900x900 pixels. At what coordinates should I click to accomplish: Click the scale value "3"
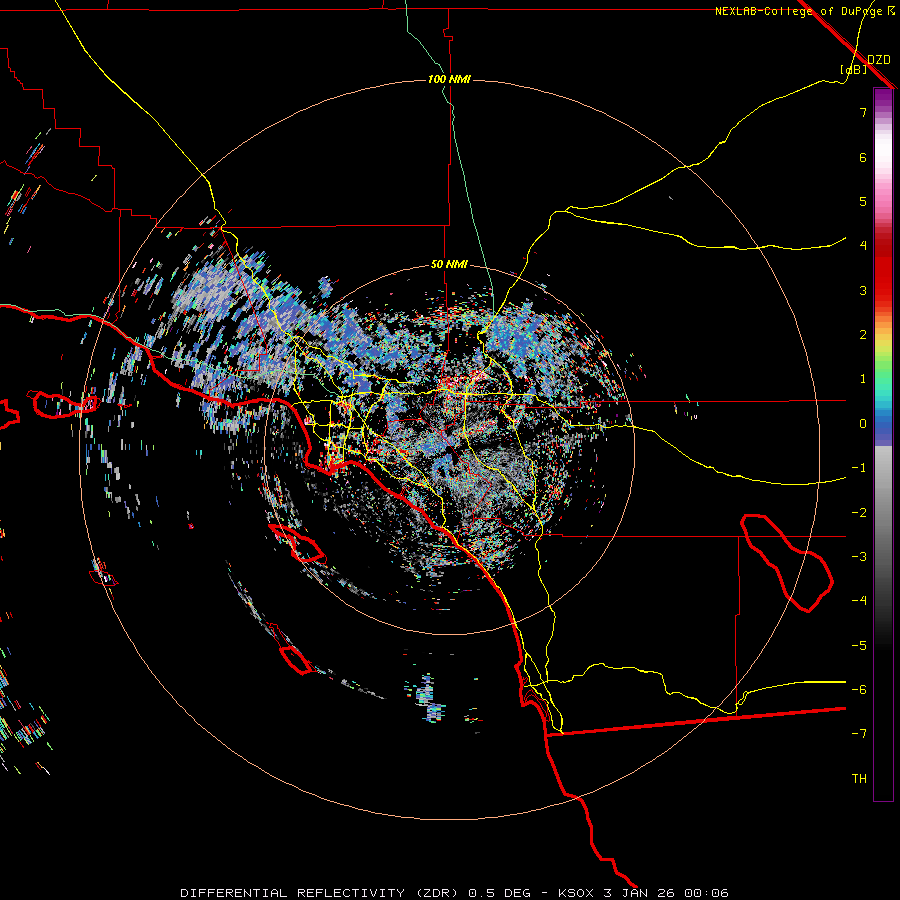pos(863,290)
